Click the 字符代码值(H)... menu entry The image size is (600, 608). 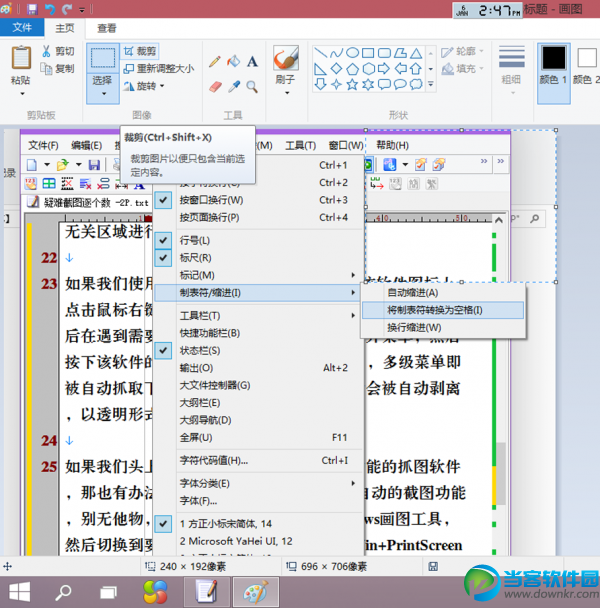pyautogui.click(x=259, y=460)
